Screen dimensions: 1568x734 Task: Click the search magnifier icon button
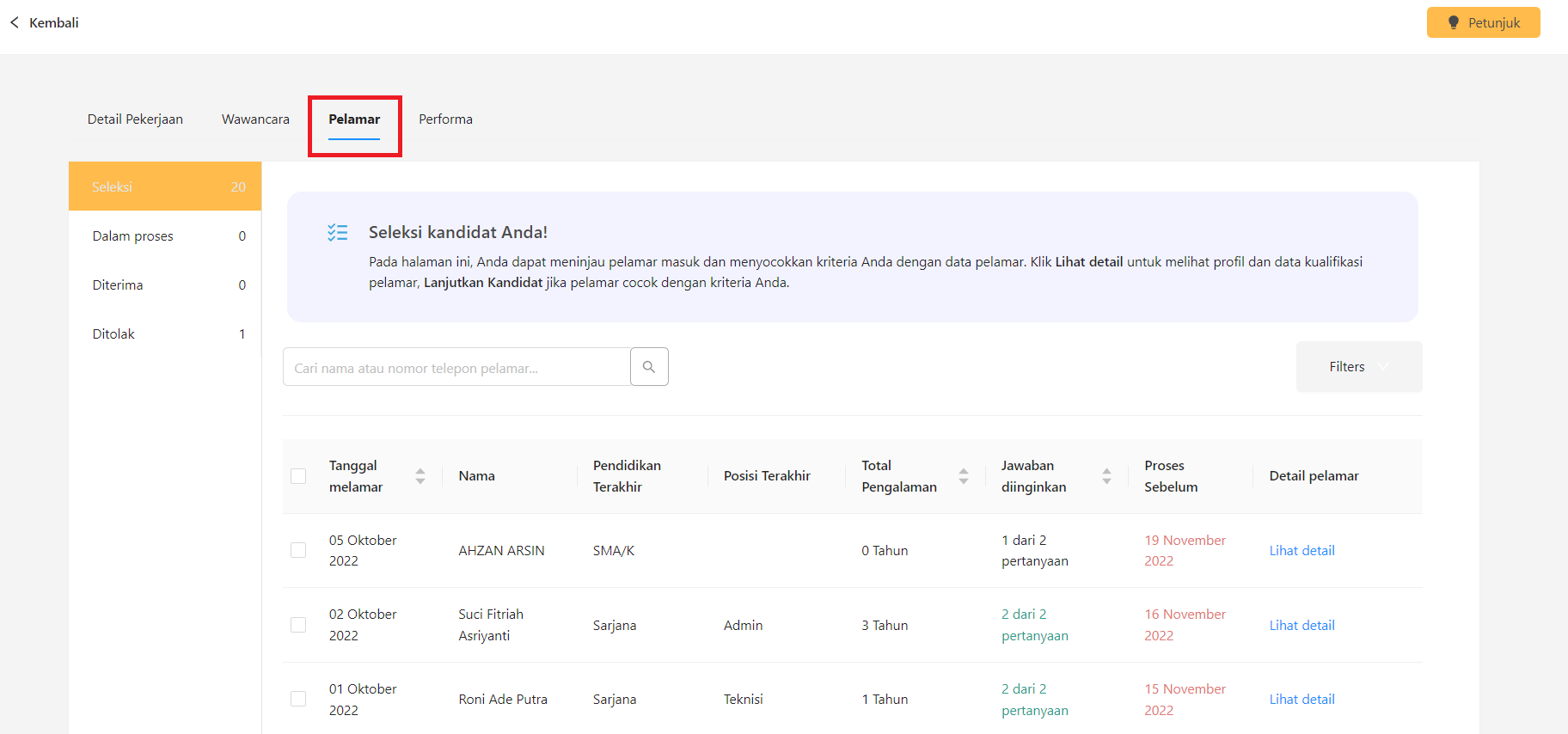pos(649,367)
